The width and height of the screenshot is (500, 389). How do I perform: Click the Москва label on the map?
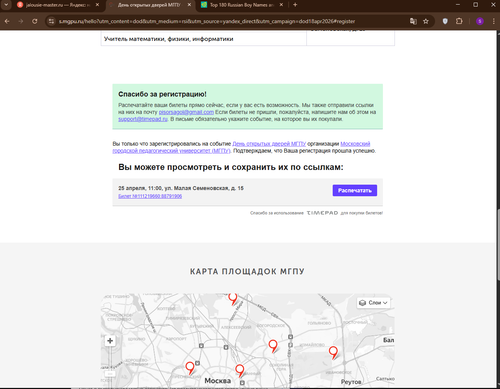[x=217, y=381]
